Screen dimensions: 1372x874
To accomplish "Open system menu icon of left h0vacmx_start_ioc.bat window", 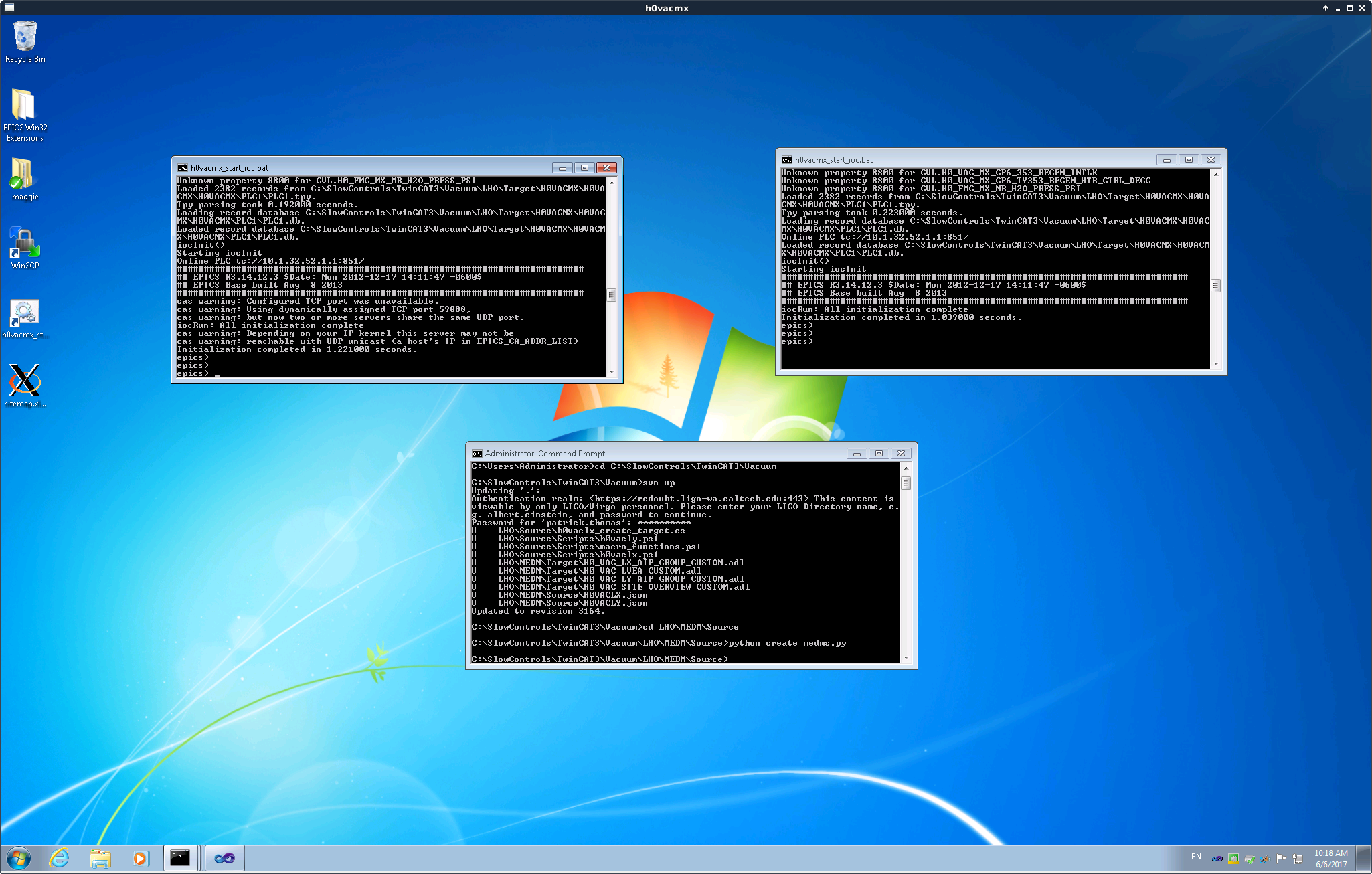I will 182,168.
